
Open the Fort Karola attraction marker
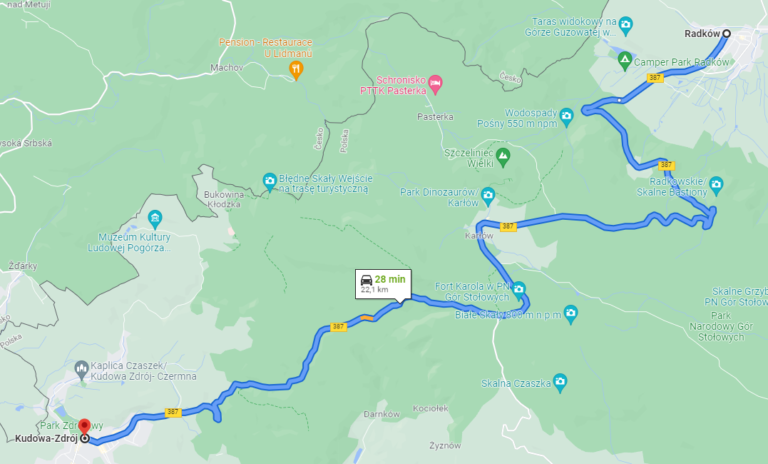519,290
